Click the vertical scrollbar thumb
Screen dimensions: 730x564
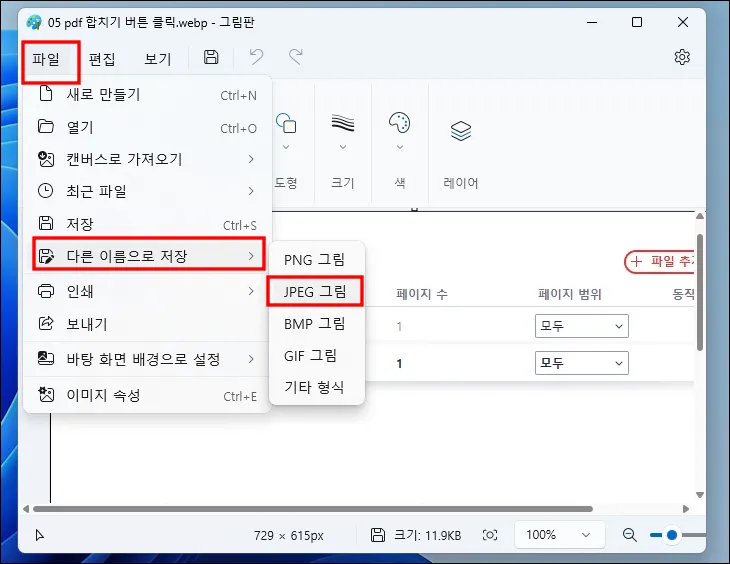[700, 292]
